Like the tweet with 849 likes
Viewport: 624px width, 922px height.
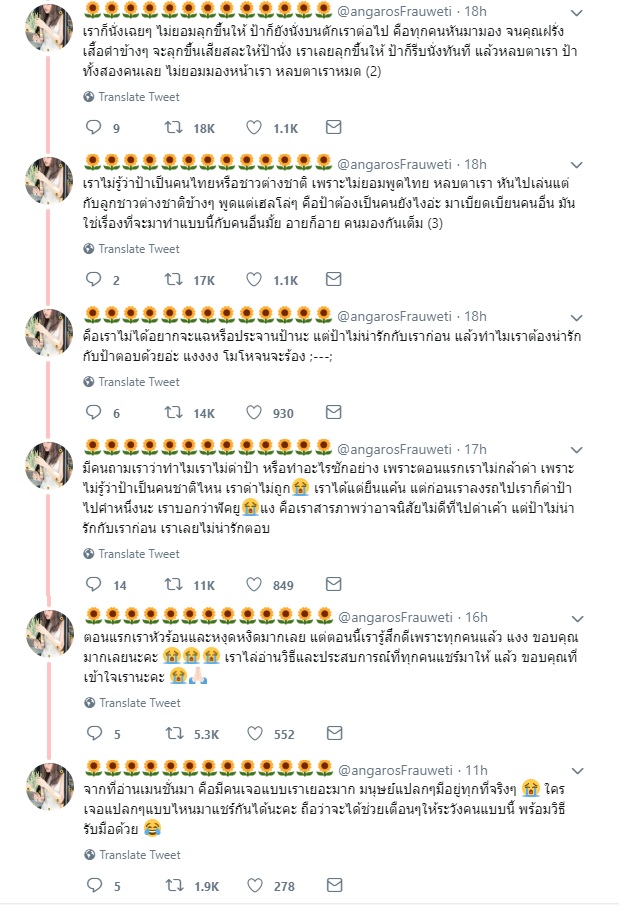click(253, 584)
